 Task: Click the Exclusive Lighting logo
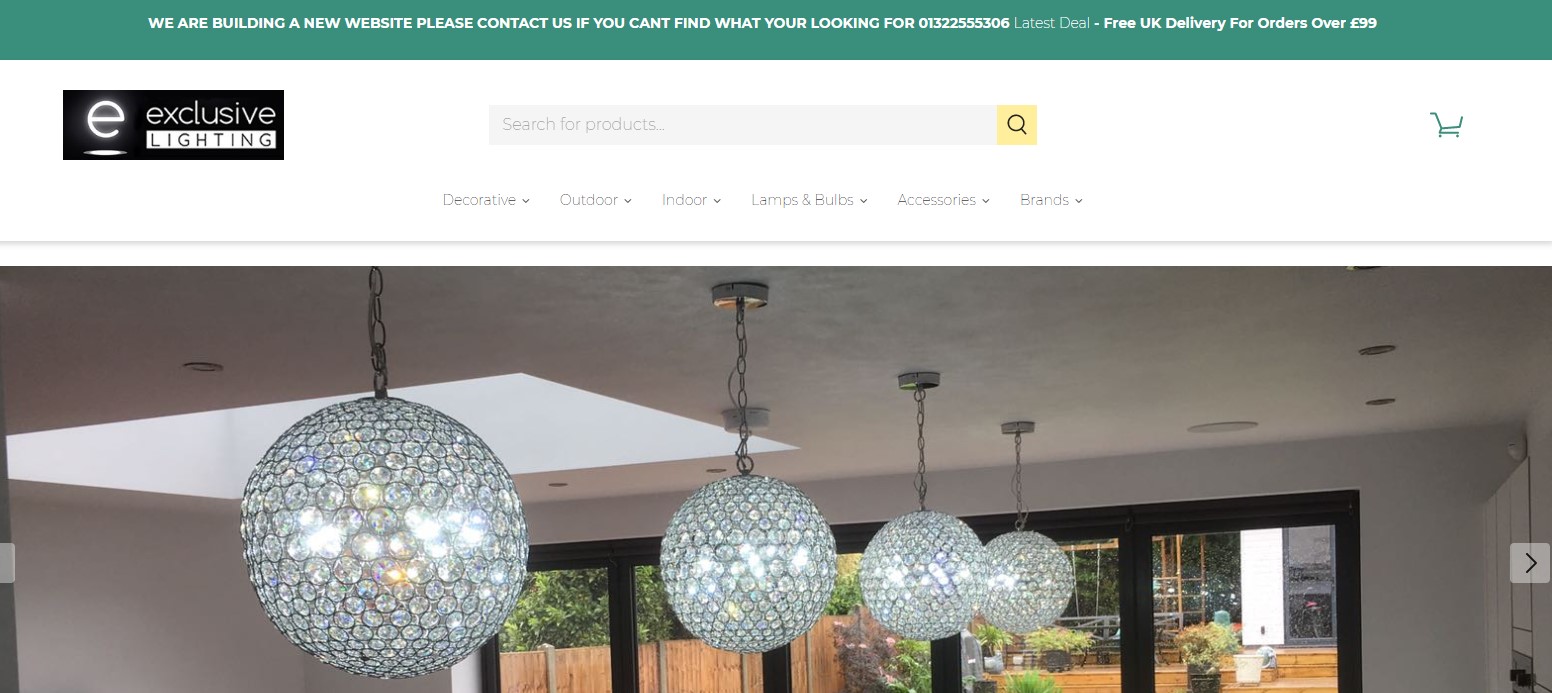click(x=173, y=125)
